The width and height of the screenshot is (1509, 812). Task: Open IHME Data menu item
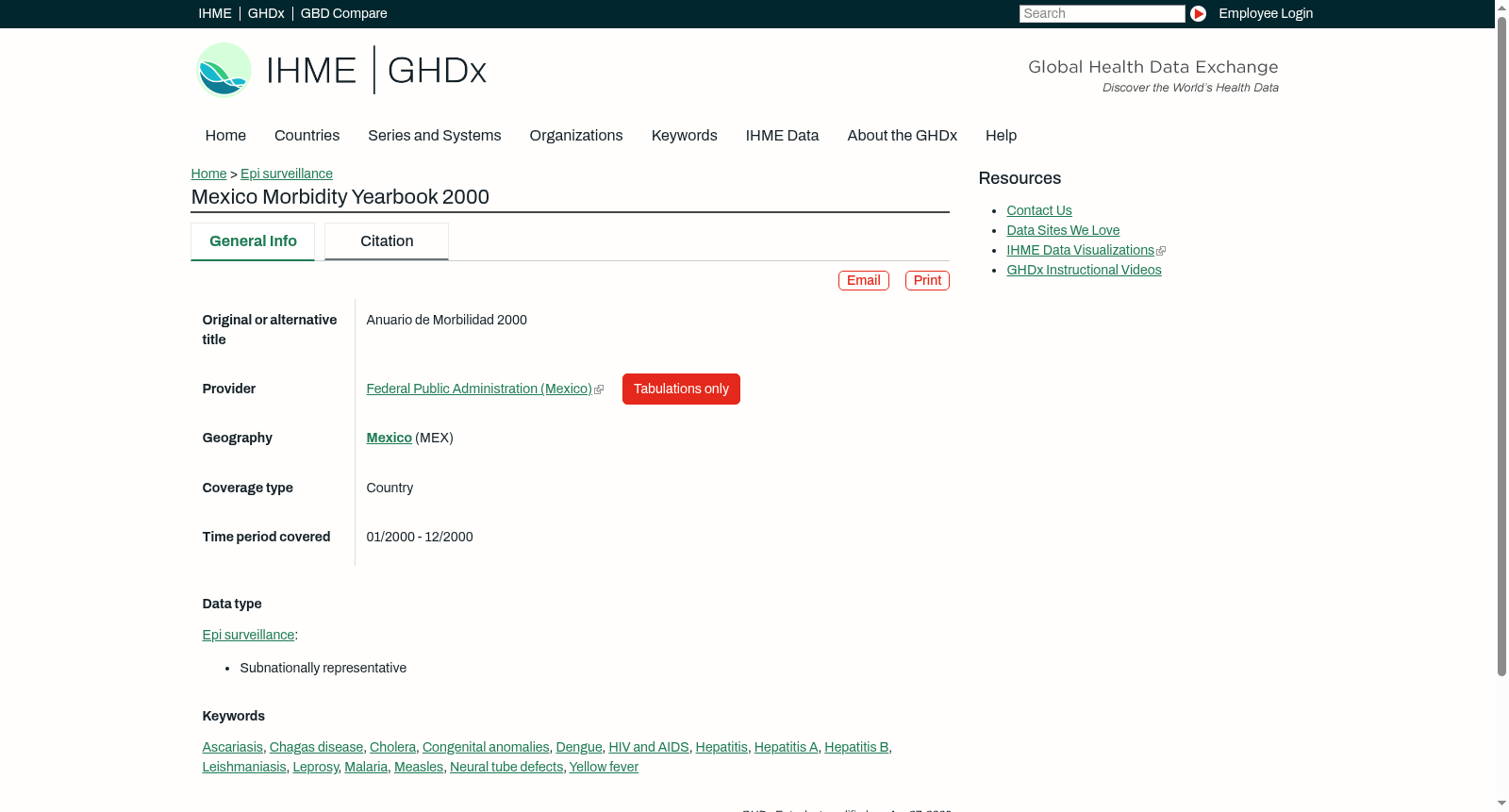click(782, 135)
